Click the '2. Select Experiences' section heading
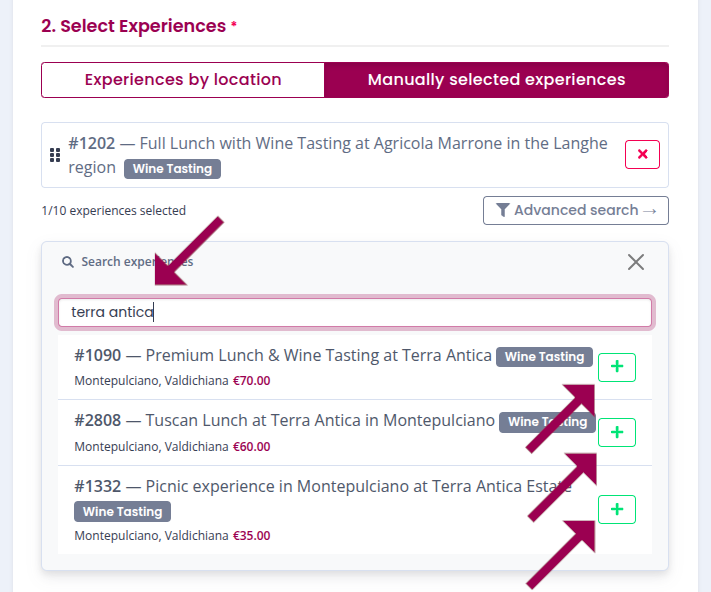 coord(133,26)
